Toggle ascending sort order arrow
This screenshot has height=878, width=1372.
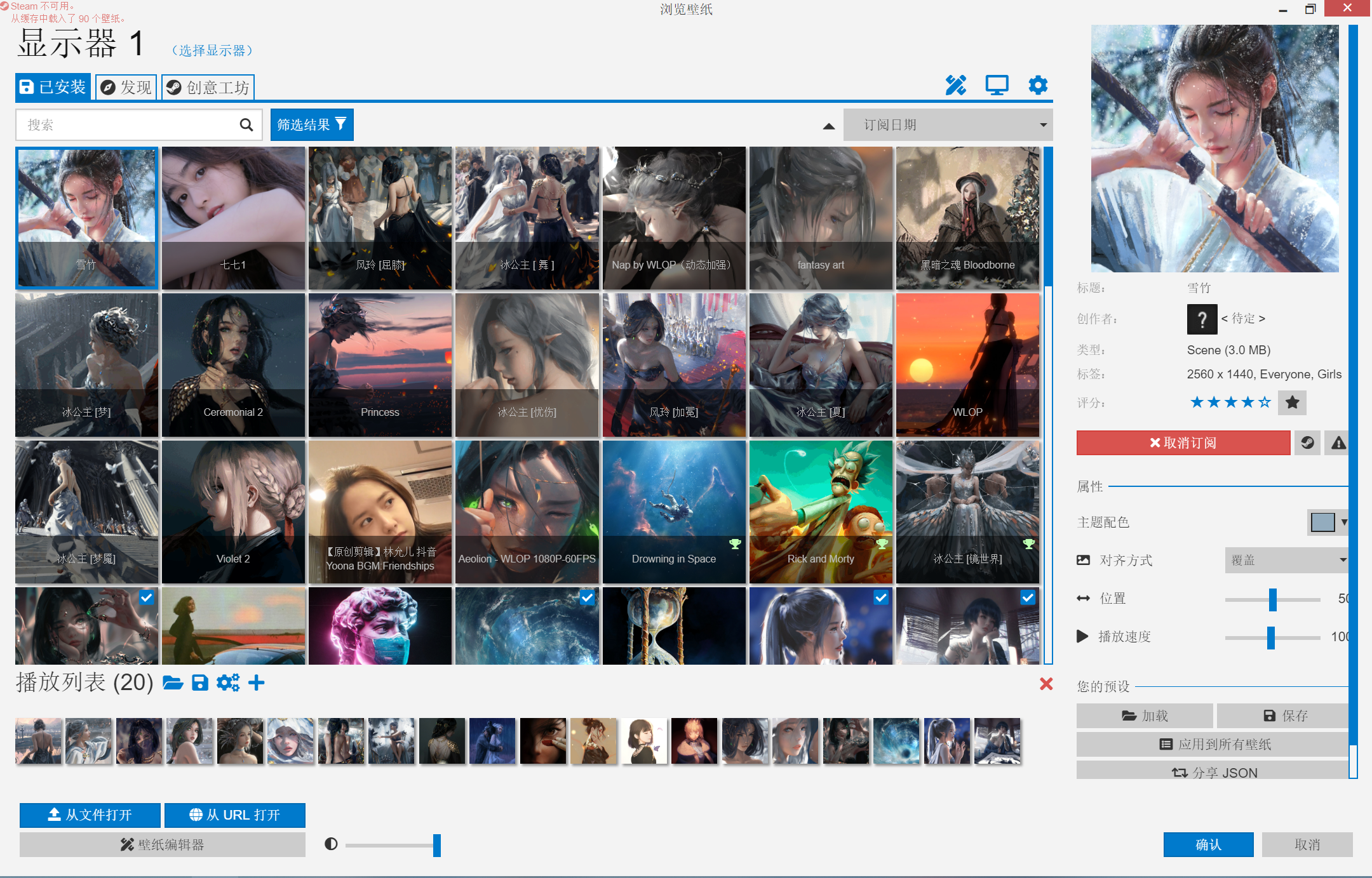[828, 126]
